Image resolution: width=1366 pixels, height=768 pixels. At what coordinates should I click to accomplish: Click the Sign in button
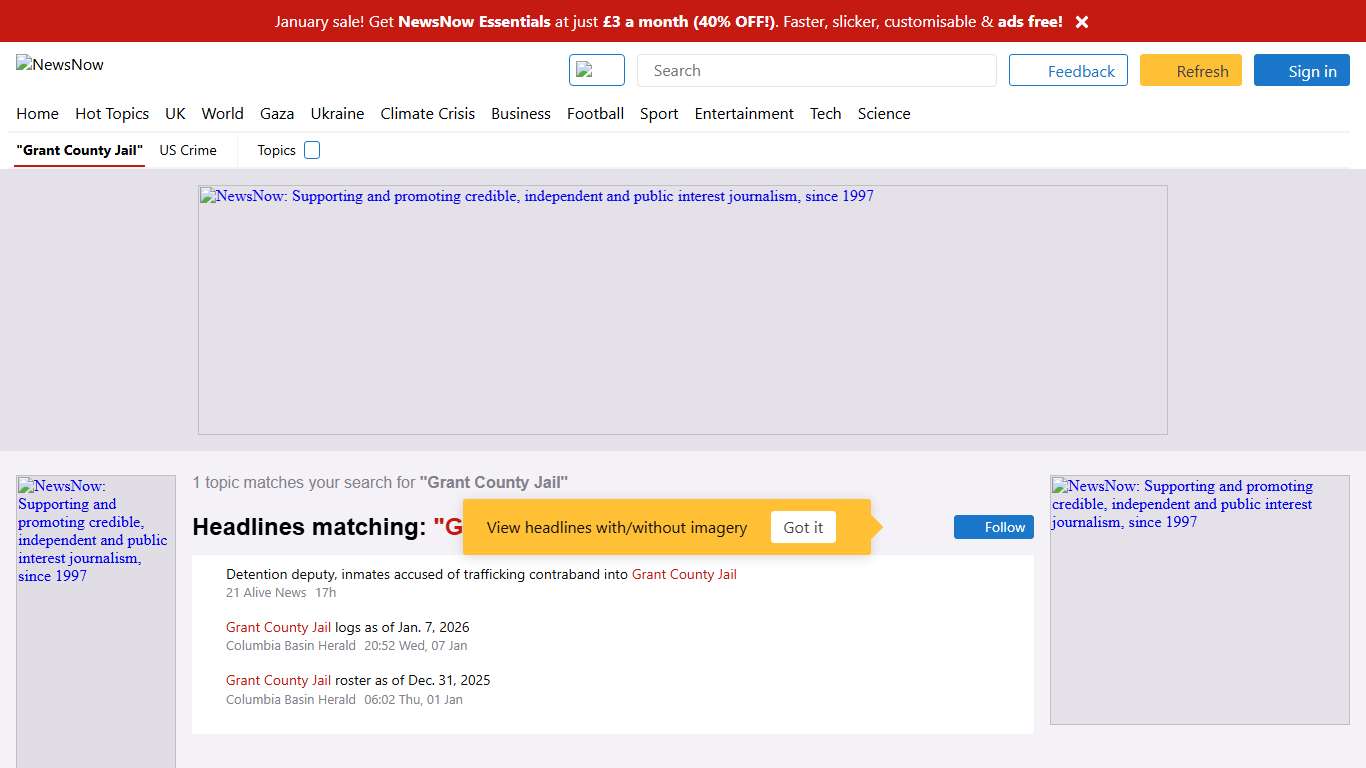coord(1301,71)
